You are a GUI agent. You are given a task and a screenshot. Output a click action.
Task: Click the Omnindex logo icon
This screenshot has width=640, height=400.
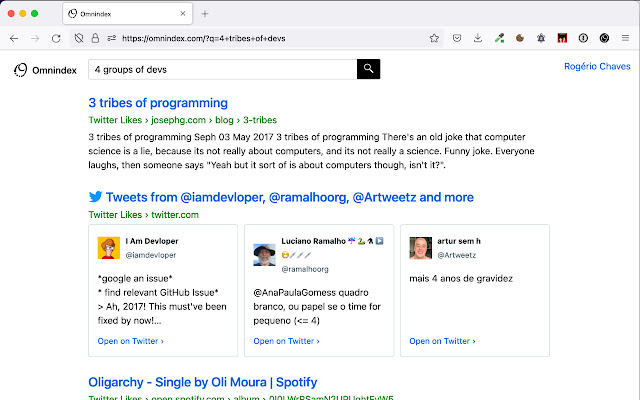(x=20, y=70)
